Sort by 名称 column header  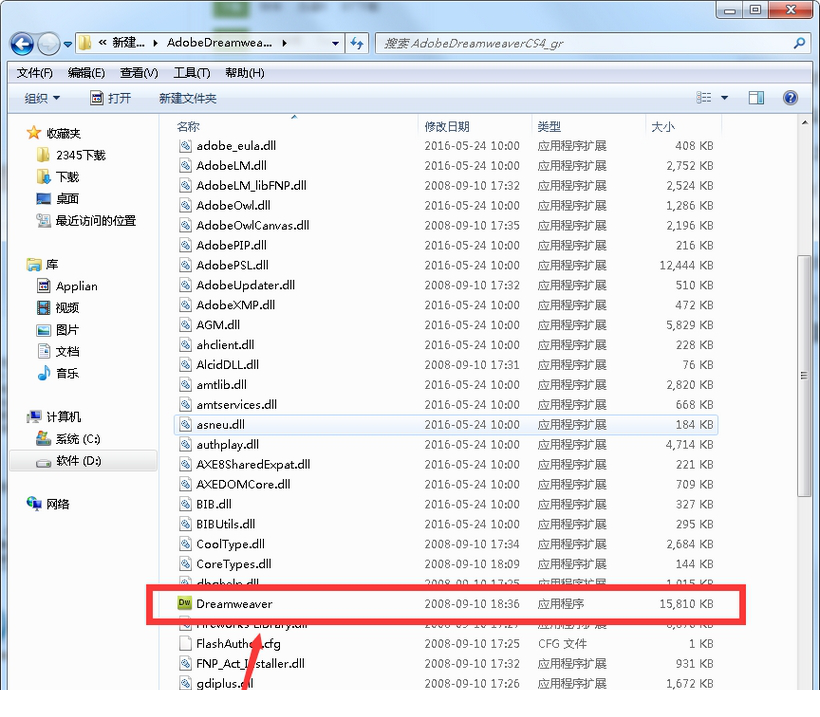pyautogui.click(x=188, y=127)
